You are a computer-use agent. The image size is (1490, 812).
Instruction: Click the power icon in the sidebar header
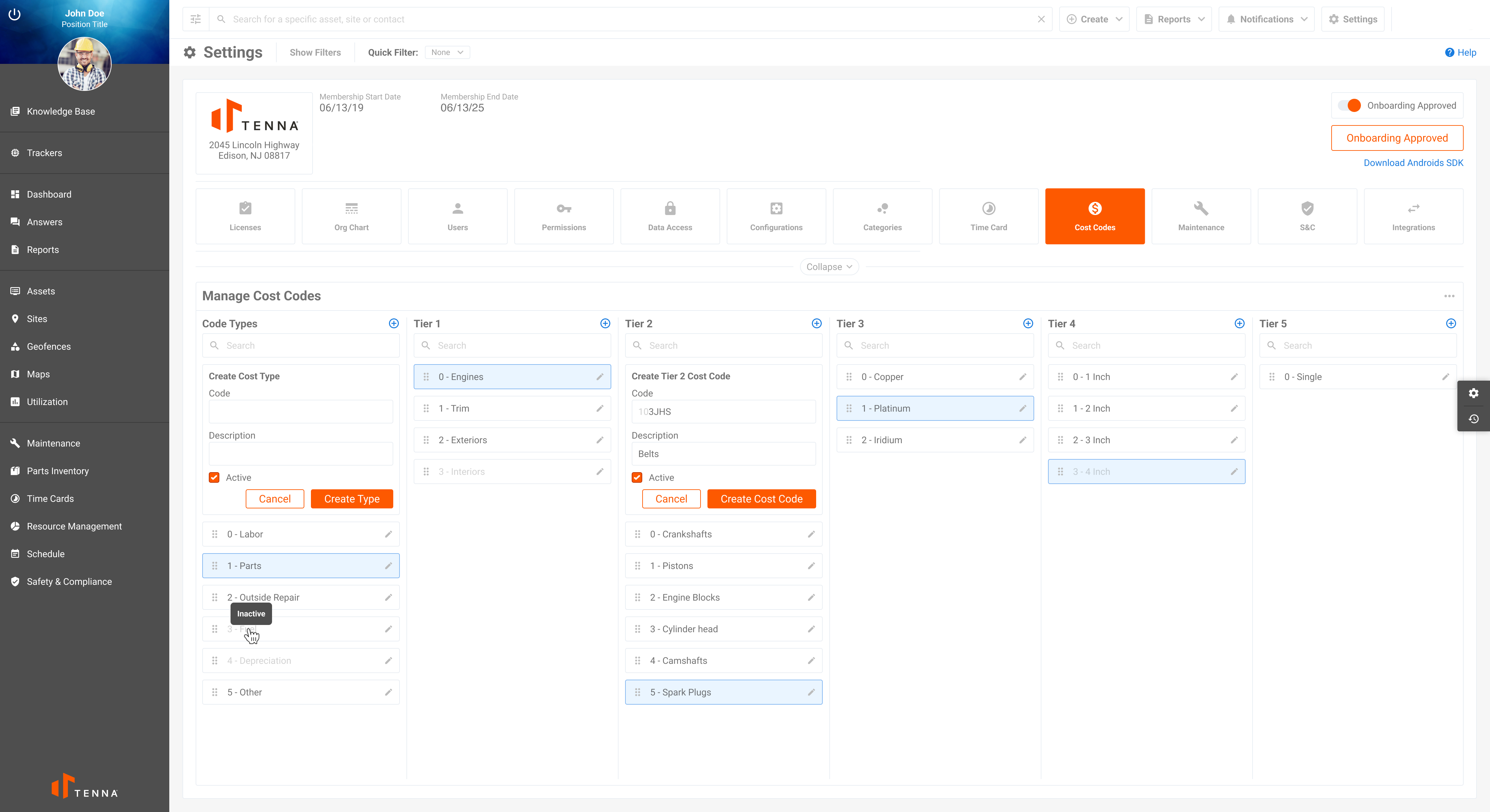point(15,14)
